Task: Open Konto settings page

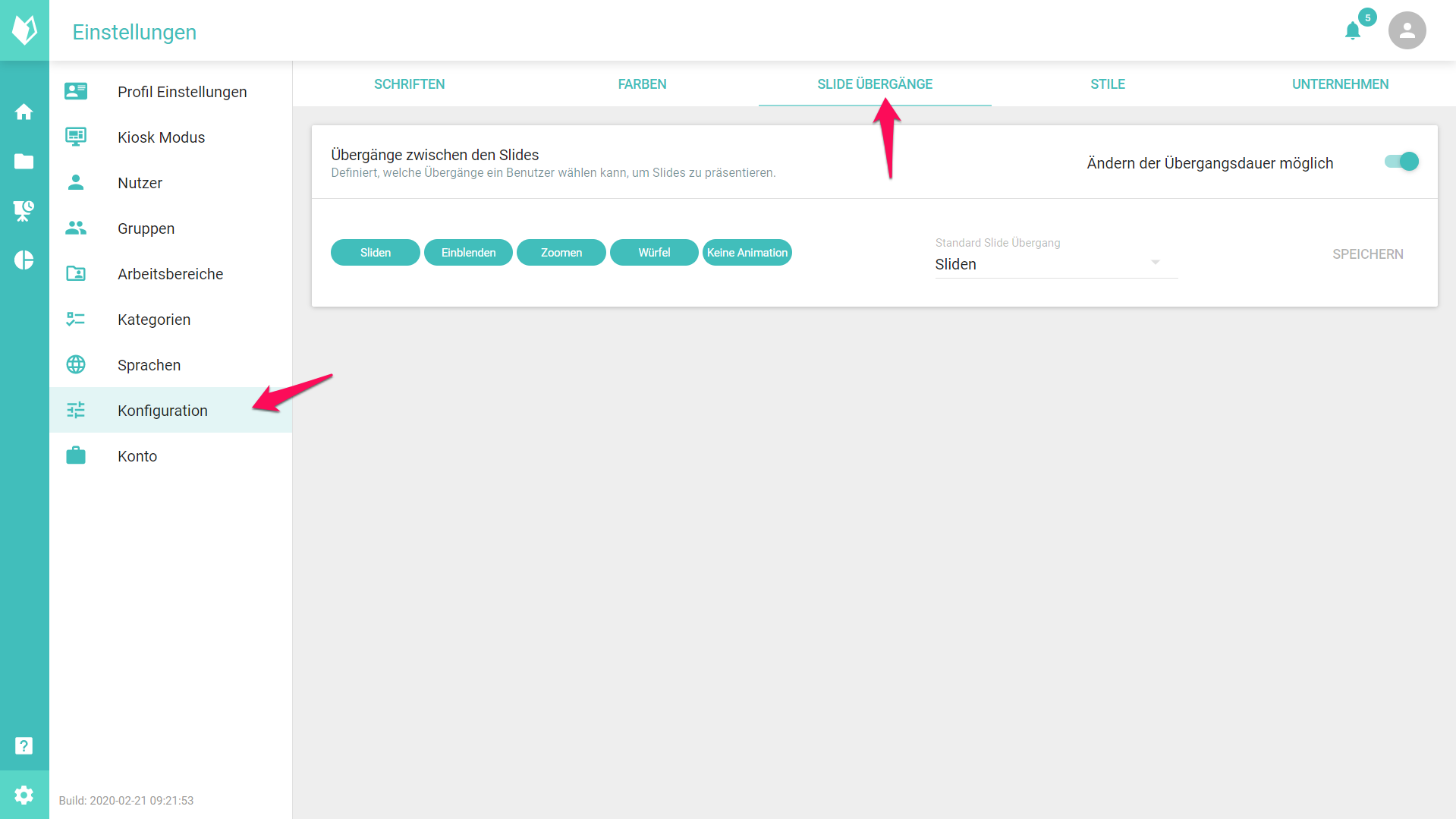Action: (x=171, y=455)
